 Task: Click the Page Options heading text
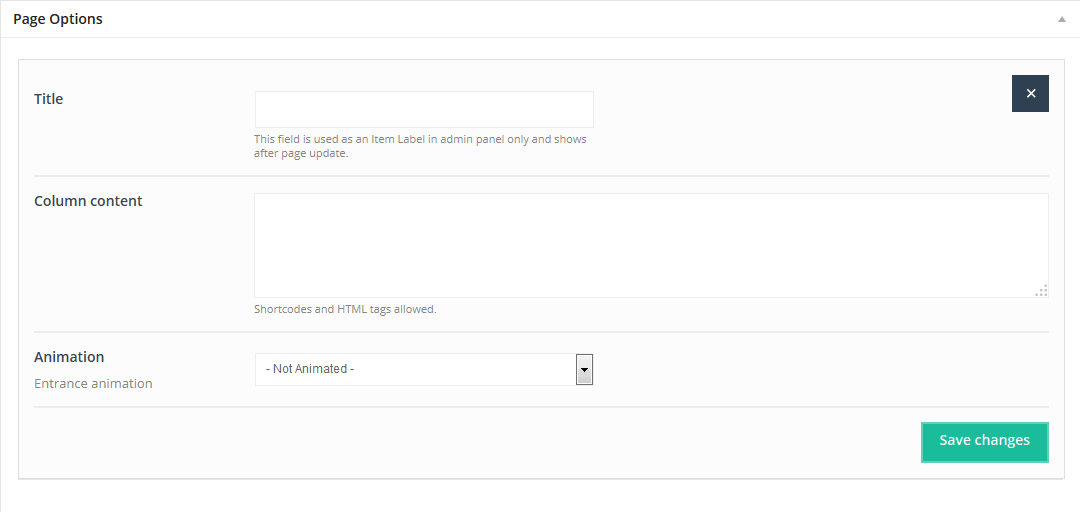click(x=58, y=19)
